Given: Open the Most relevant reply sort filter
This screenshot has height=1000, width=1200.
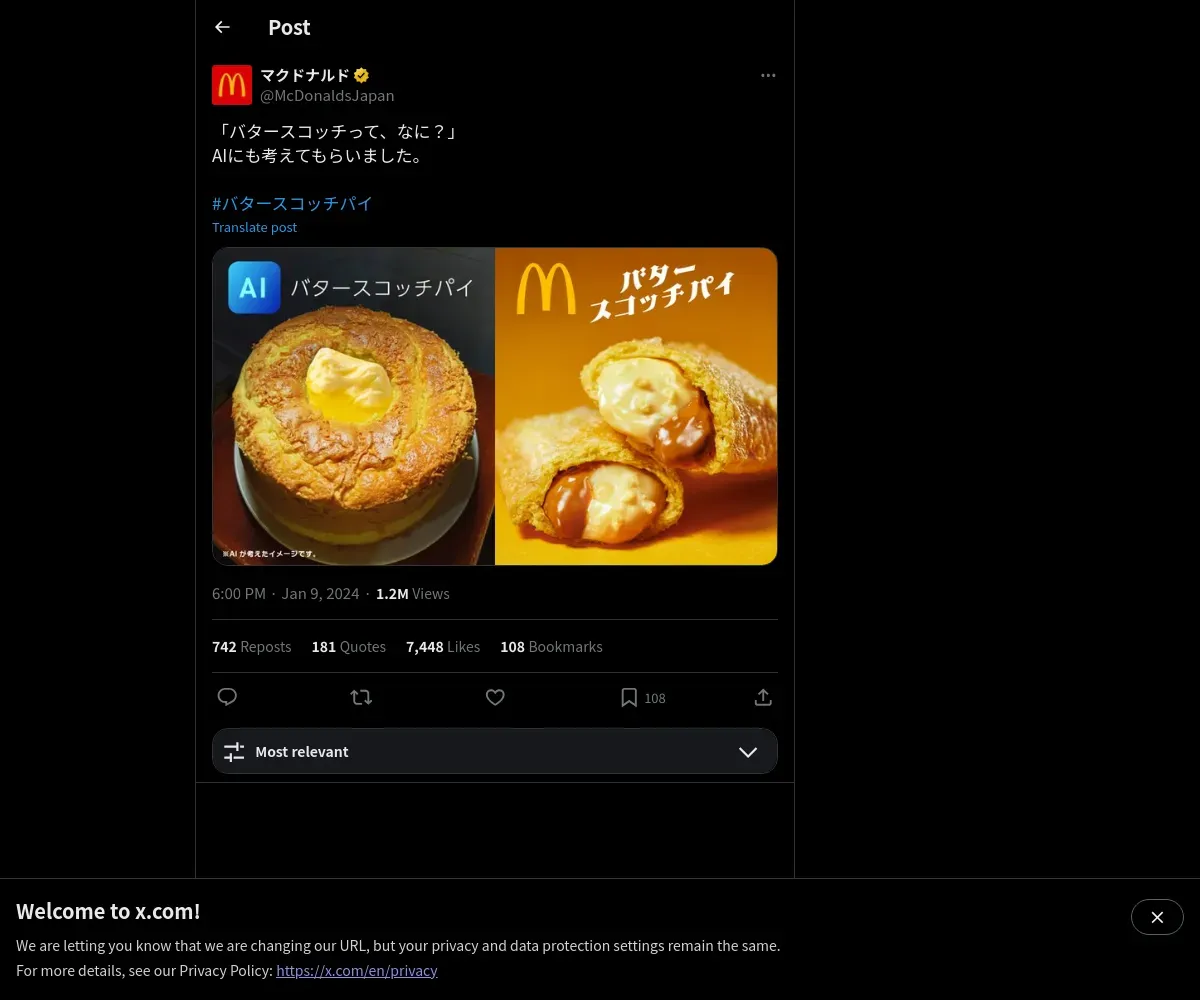Looking at the screenshot, I should (301, 752).
